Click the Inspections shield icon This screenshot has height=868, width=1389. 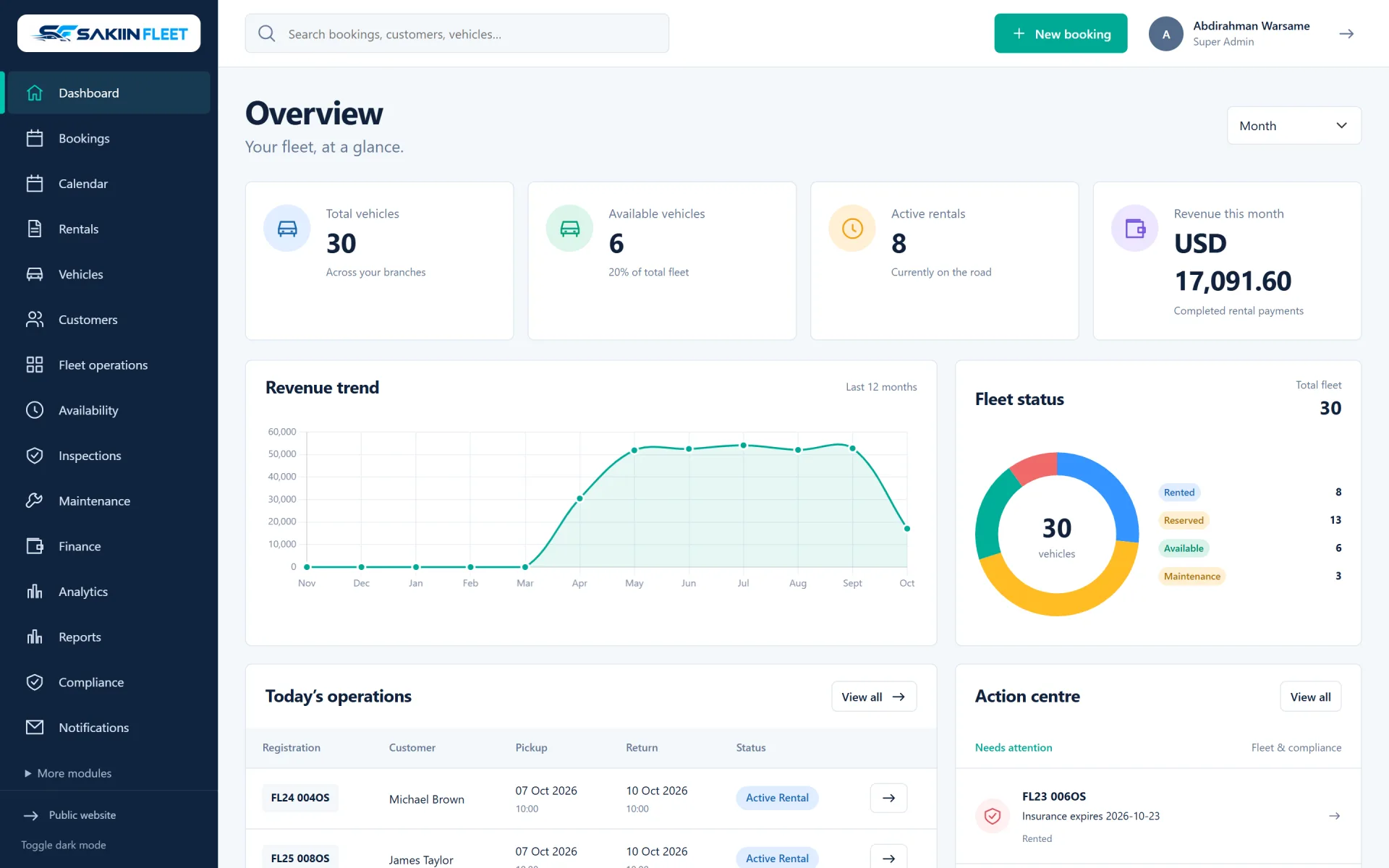tap(35, 456)
